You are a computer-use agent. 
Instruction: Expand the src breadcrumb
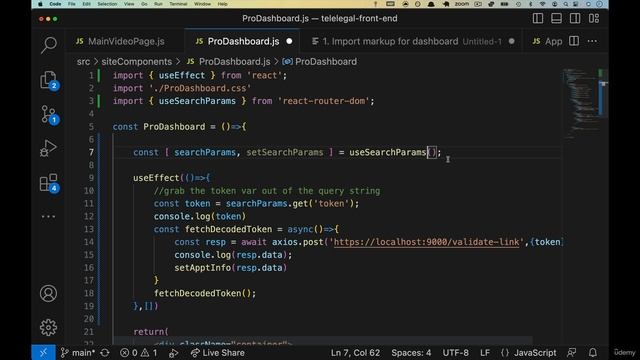83,62
